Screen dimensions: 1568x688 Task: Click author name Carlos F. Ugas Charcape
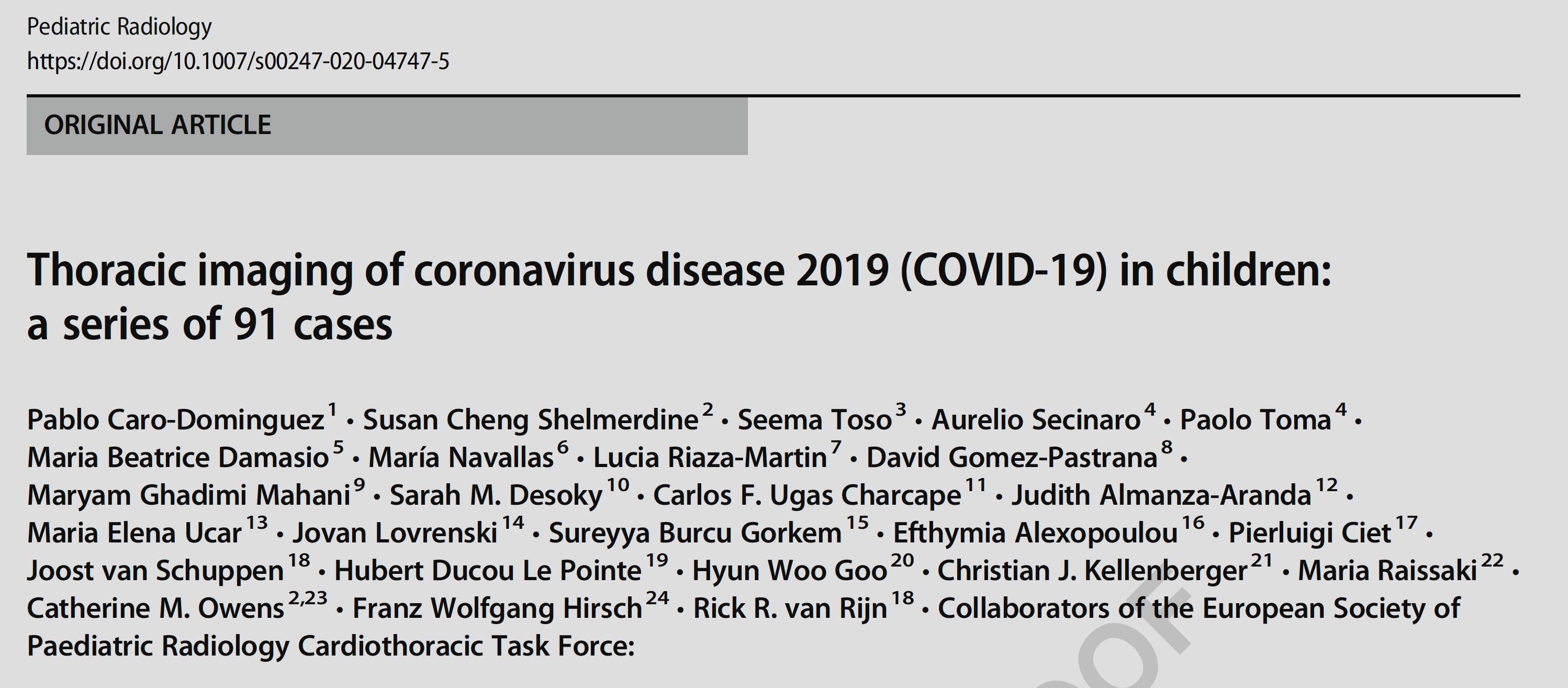807,496
